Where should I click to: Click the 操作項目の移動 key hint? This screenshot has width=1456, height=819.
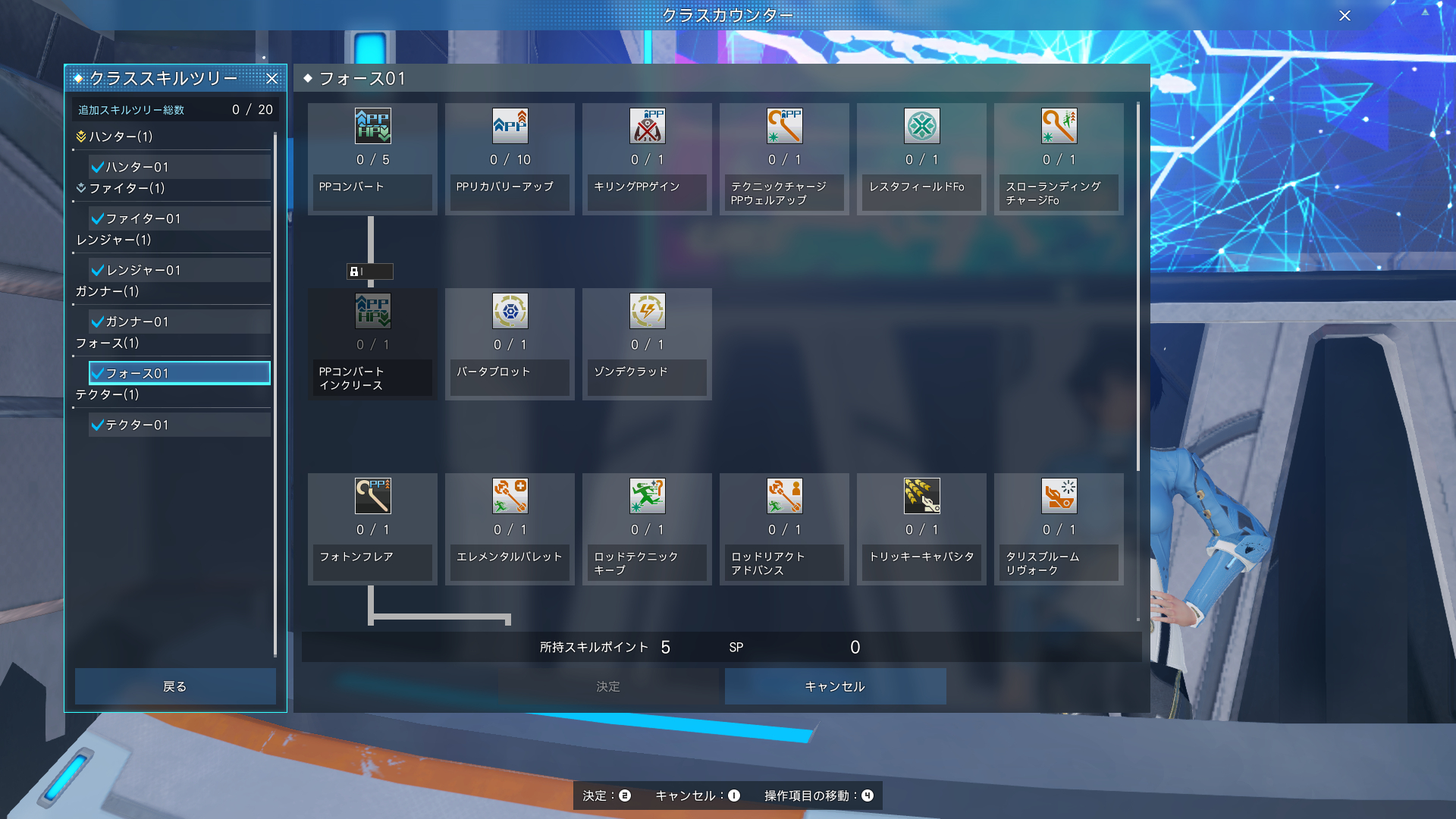click(819, 795)
